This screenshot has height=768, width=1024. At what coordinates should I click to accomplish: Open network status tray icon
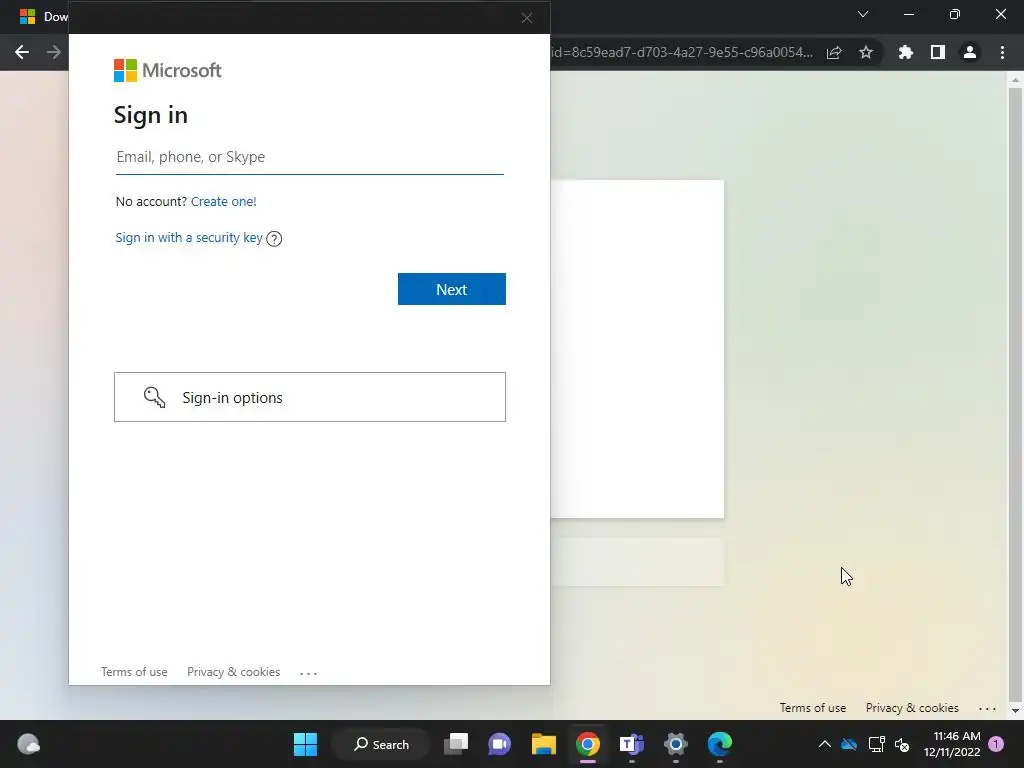(876, 744)
